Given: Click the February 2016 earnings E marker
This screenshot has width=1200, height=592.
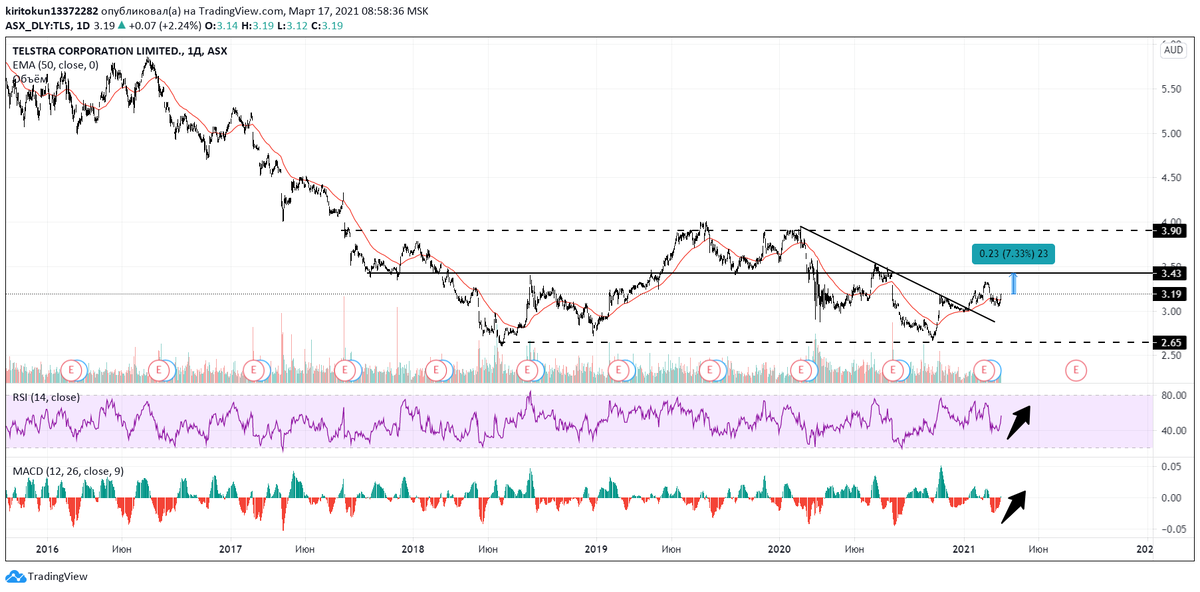Looking at the screenshot, I should coord(72,370).
